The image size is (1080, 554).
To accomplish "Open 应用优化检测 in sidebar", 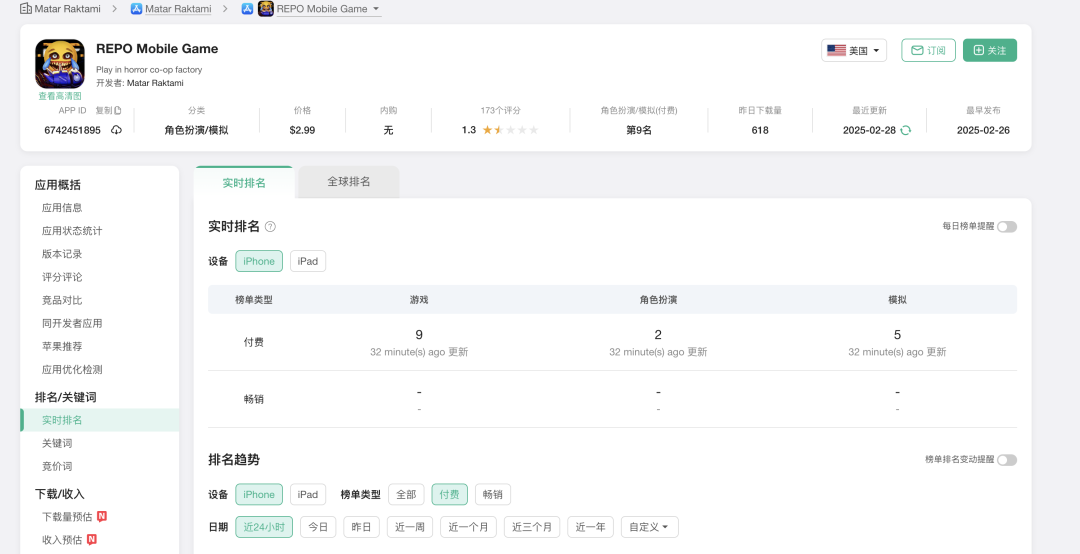I will point(72,369).
